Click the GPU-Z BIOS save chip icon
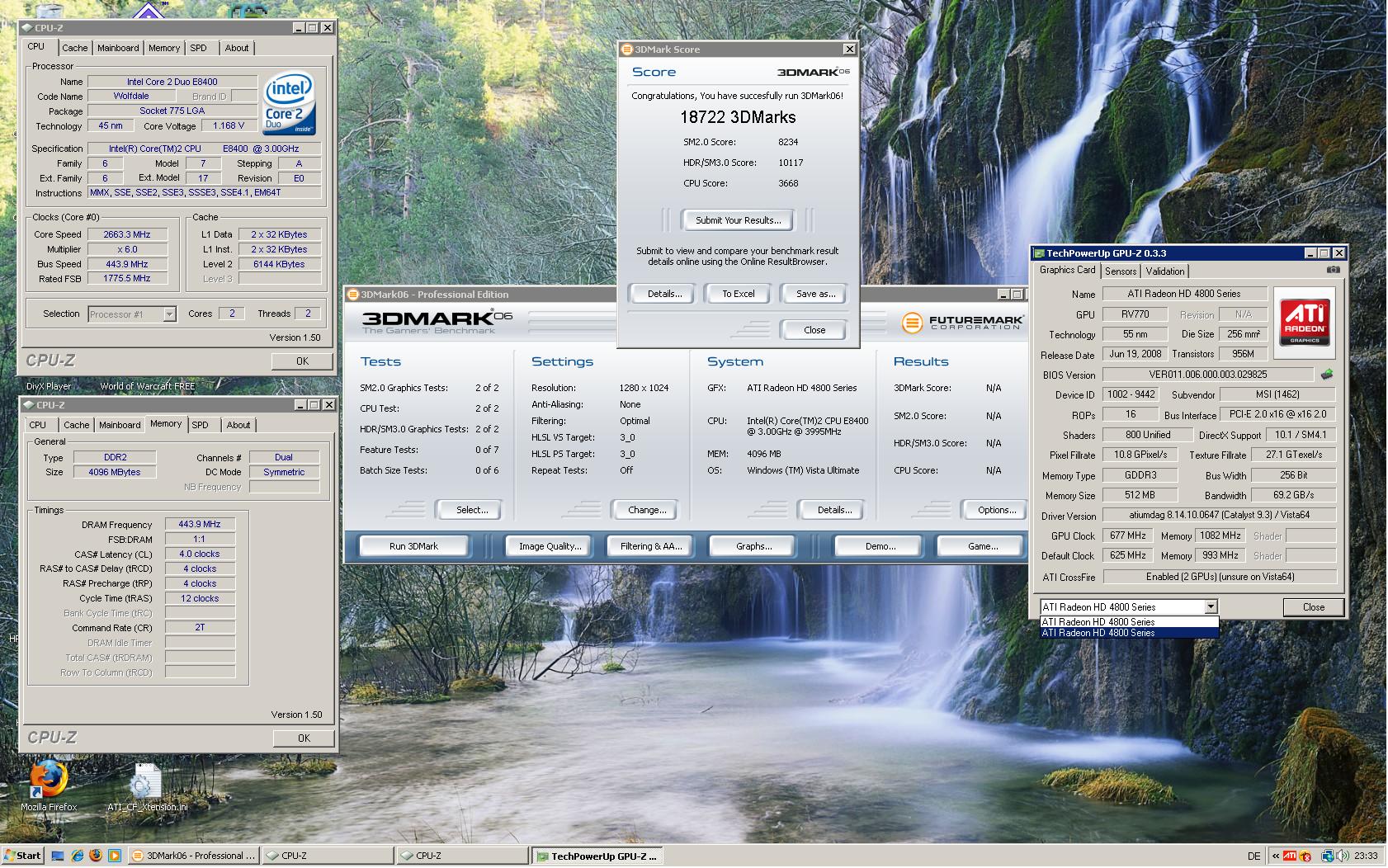 coord(1326,375)
